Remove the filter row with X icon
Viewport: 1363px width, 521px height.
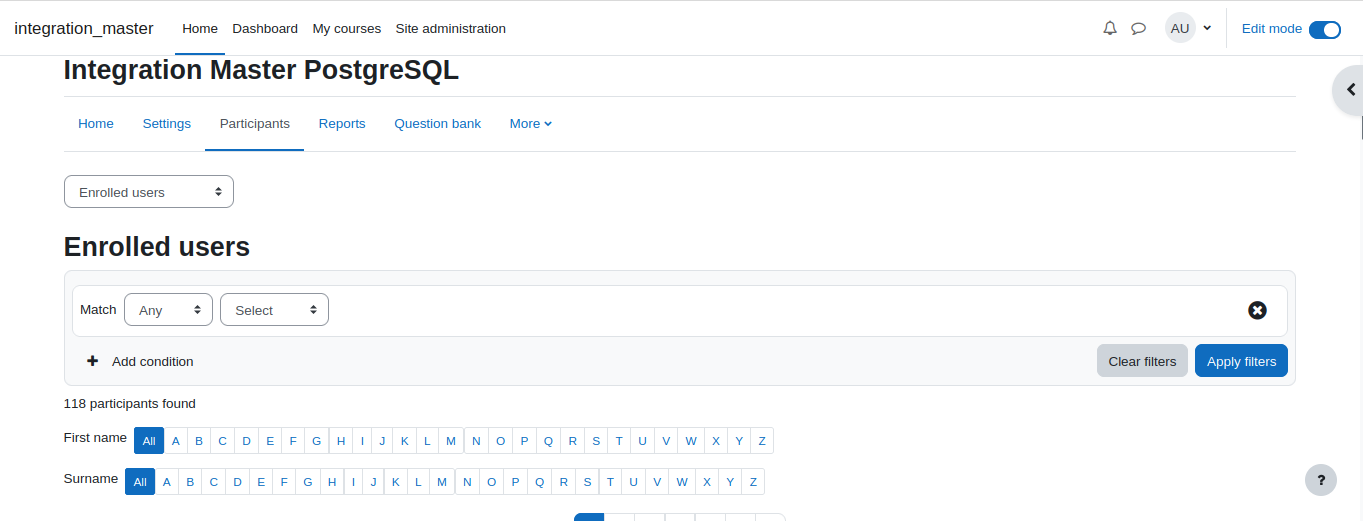tap(1257, 310)
